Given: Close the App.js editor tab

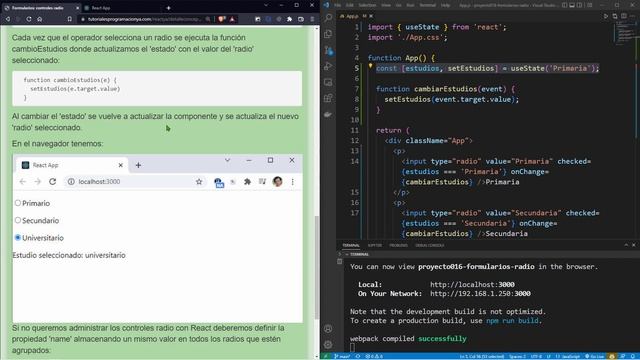Looking at the screenshot, I should [x=371, y=16].
